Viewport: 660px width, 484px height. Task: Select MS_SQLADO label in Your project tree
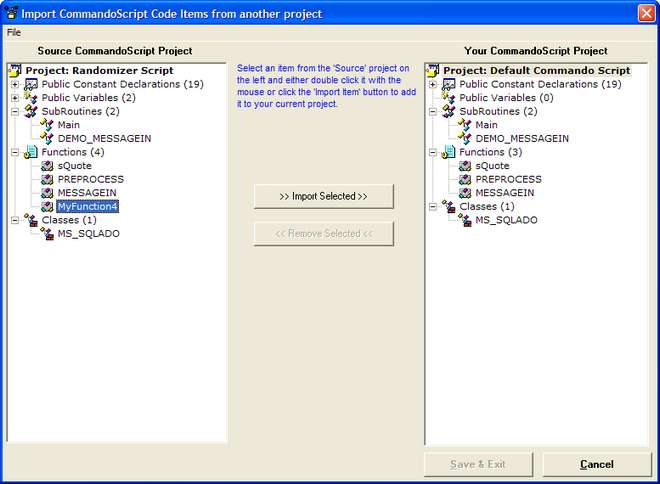[x=507, y=220]
